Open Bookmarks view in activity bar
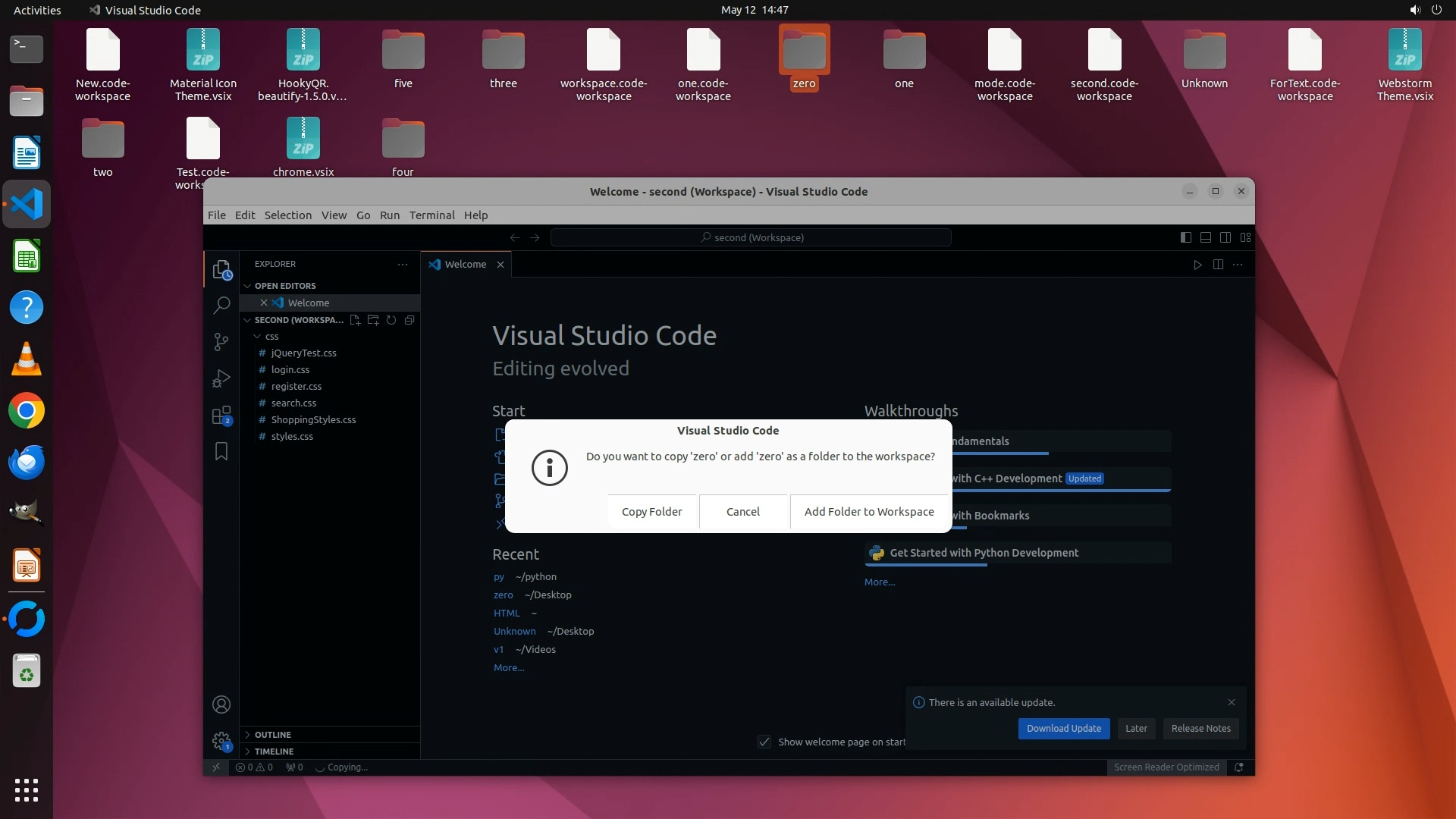The height and width of the screenshot is (819, 1456). tap(221, 452)
